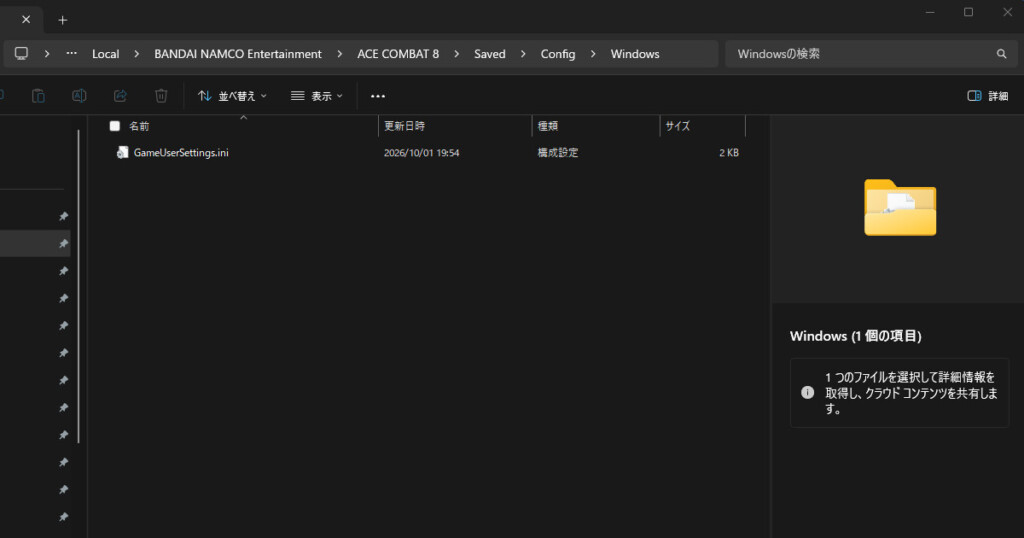This screenshot has height=538, width=1024.
Task: Click the delete trash can icon
Action: 161,96
